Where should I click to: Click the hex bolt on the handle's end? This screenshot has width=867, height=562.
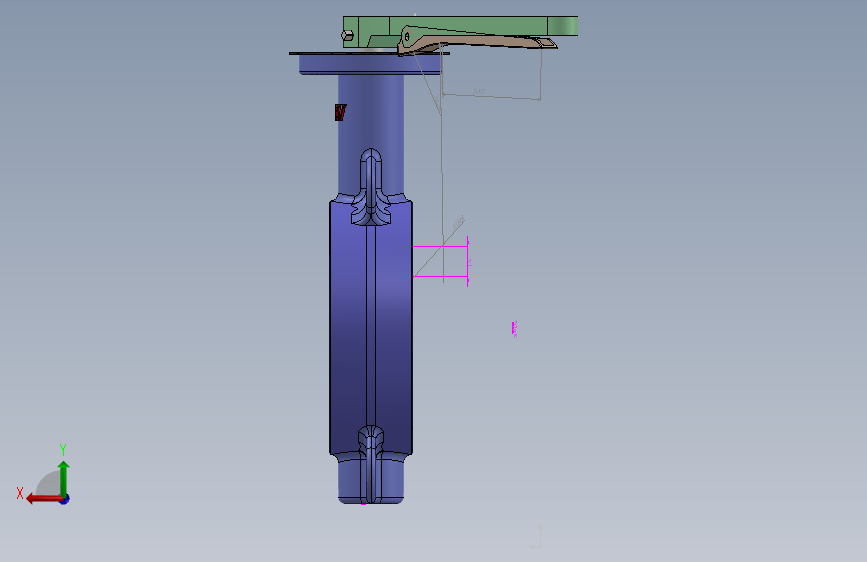pos(347,36)
